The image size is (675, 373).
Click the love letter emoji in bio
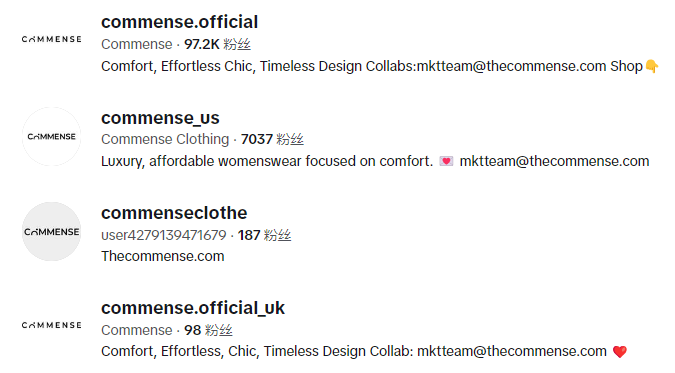[x=446, y=161]
